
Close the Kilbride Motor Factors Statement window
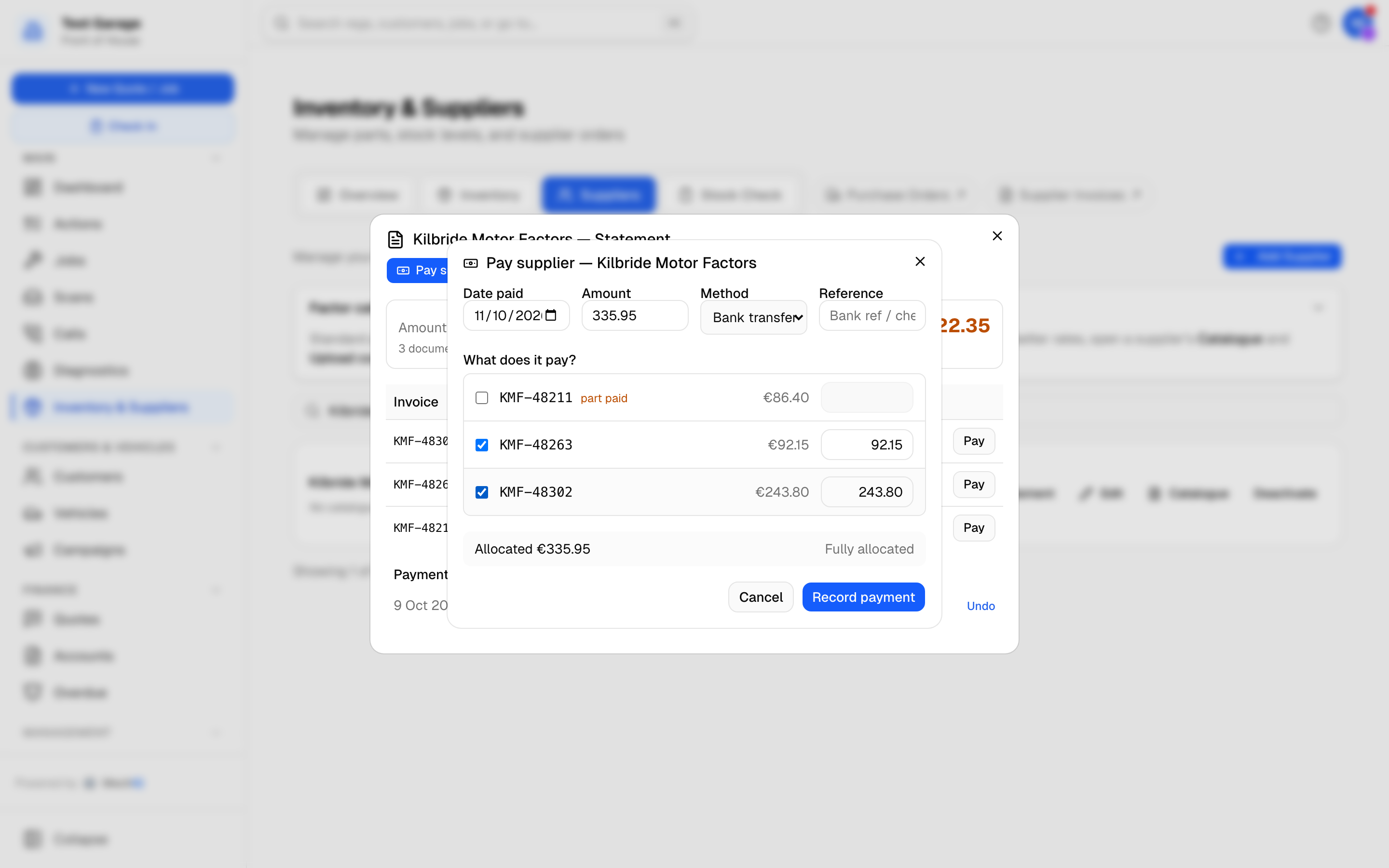997,236
